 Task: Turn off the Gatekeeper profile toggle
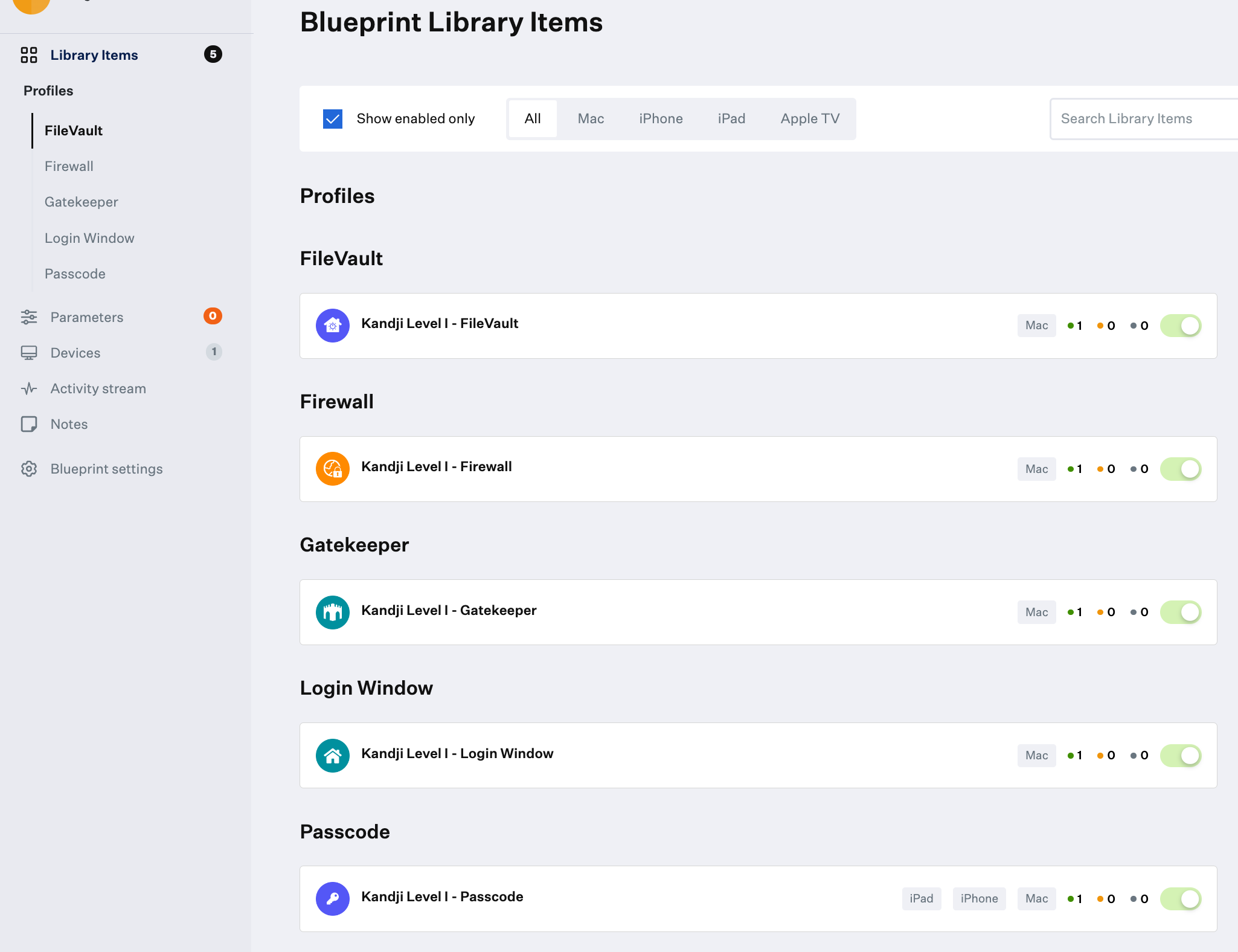(1181, 613)
